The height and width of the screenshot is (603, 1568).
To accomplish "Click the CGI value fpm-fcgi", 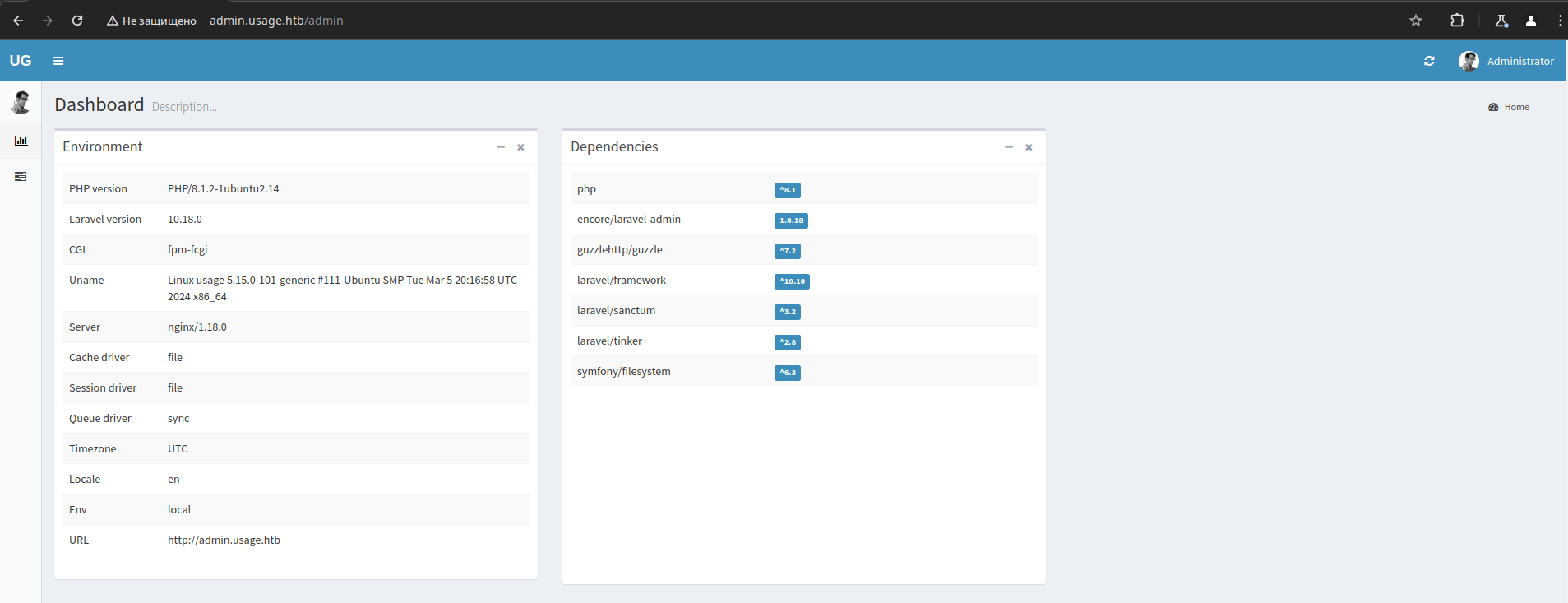I will [187, 249].
